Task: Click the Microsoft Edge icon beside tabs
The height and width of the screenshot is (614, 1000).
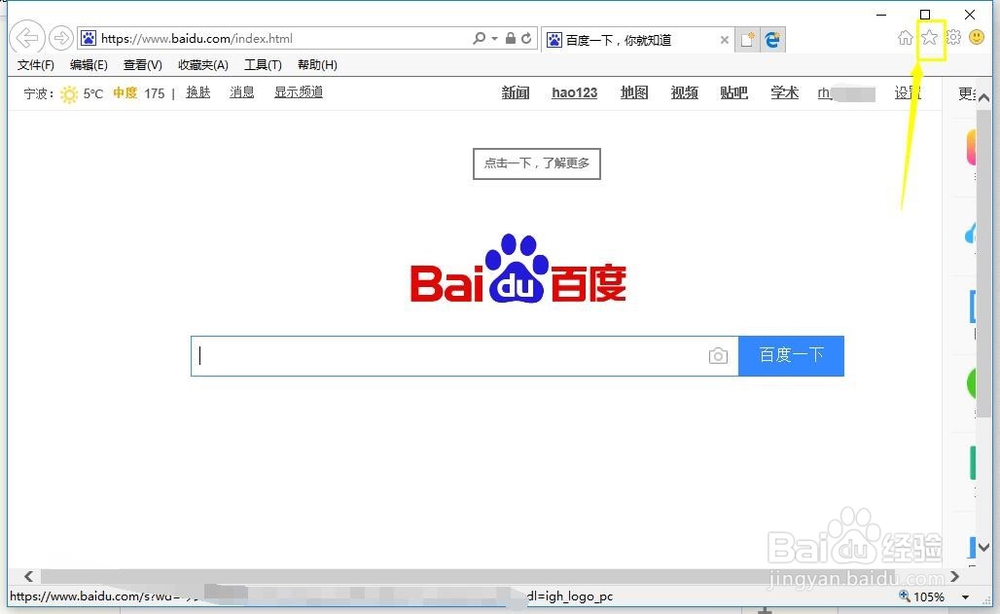Action: click(772, 40)
